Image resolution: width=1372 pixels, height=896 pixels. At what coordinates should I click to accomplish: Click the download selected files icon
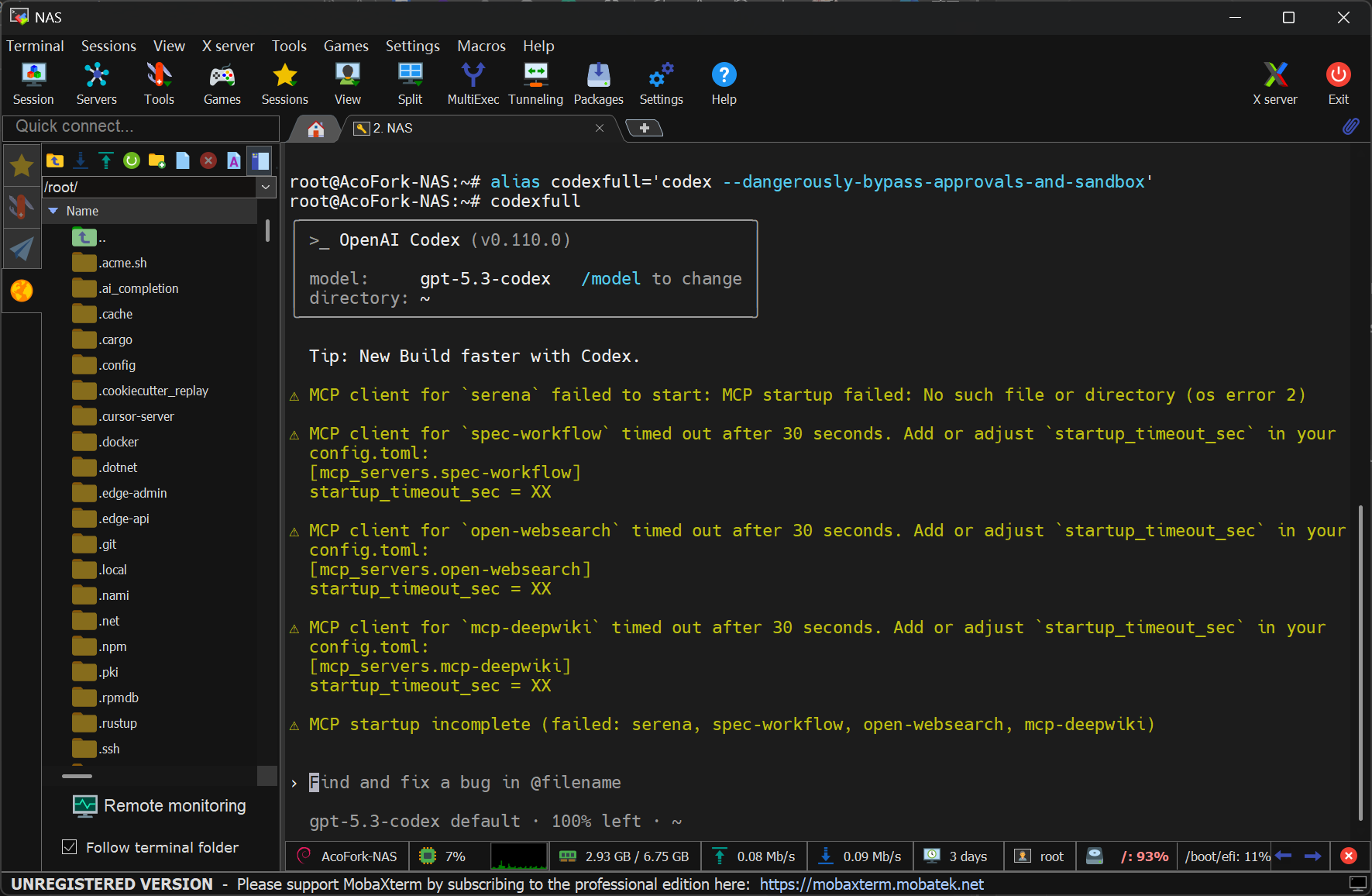81,160
